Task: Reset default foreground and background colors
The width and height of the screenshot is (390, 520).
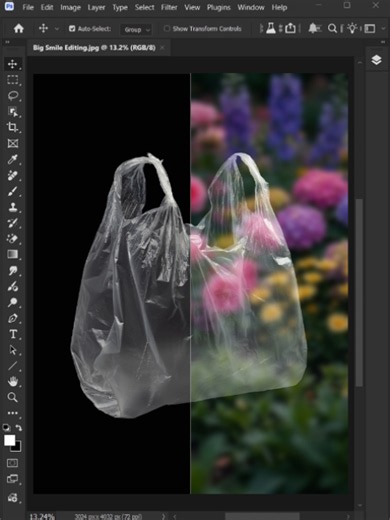Action: (6, 427)
